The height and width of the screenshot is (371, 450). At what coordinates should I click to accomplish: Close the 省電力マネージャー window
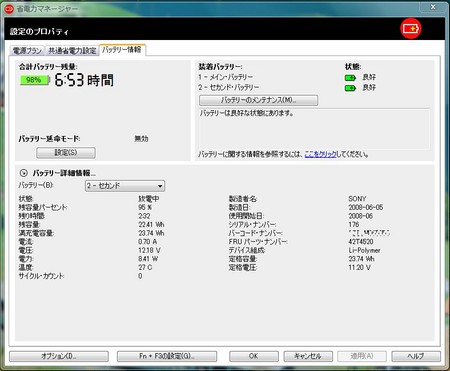tap(433, 7)
